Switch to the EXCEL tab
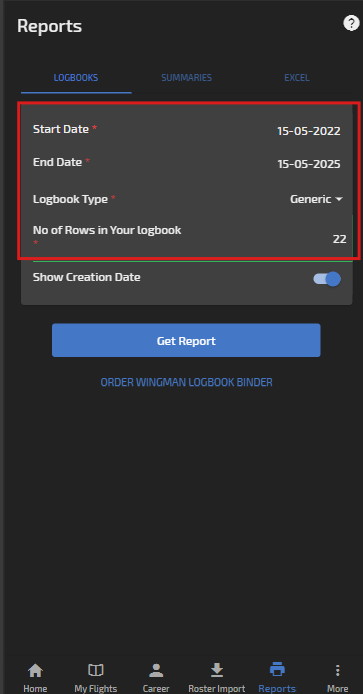 (x=297, y=78)
